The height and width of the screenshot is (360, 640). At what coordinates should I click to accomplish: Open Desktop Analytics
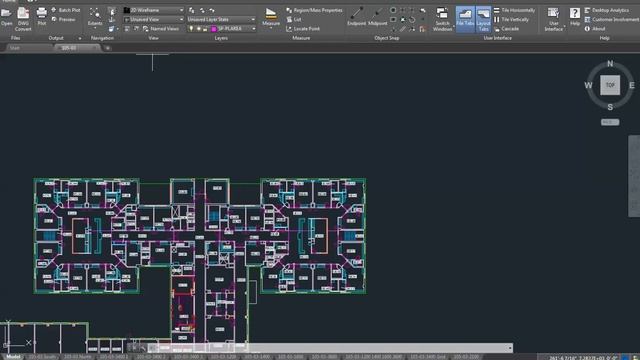(606, 10)
